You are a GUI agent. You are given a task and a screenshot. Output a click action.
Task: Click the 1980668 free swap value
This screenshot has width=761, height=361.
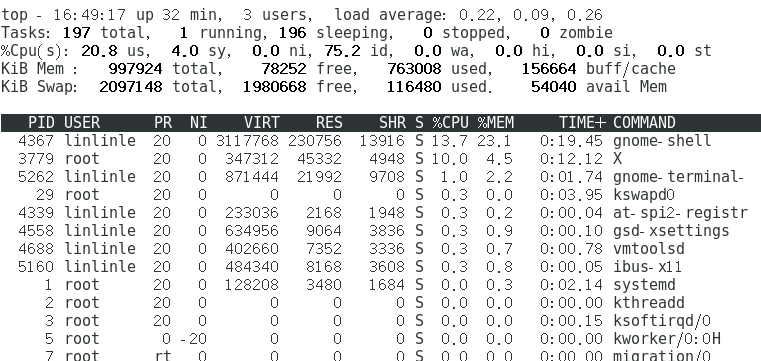click(x=275, y=87)
